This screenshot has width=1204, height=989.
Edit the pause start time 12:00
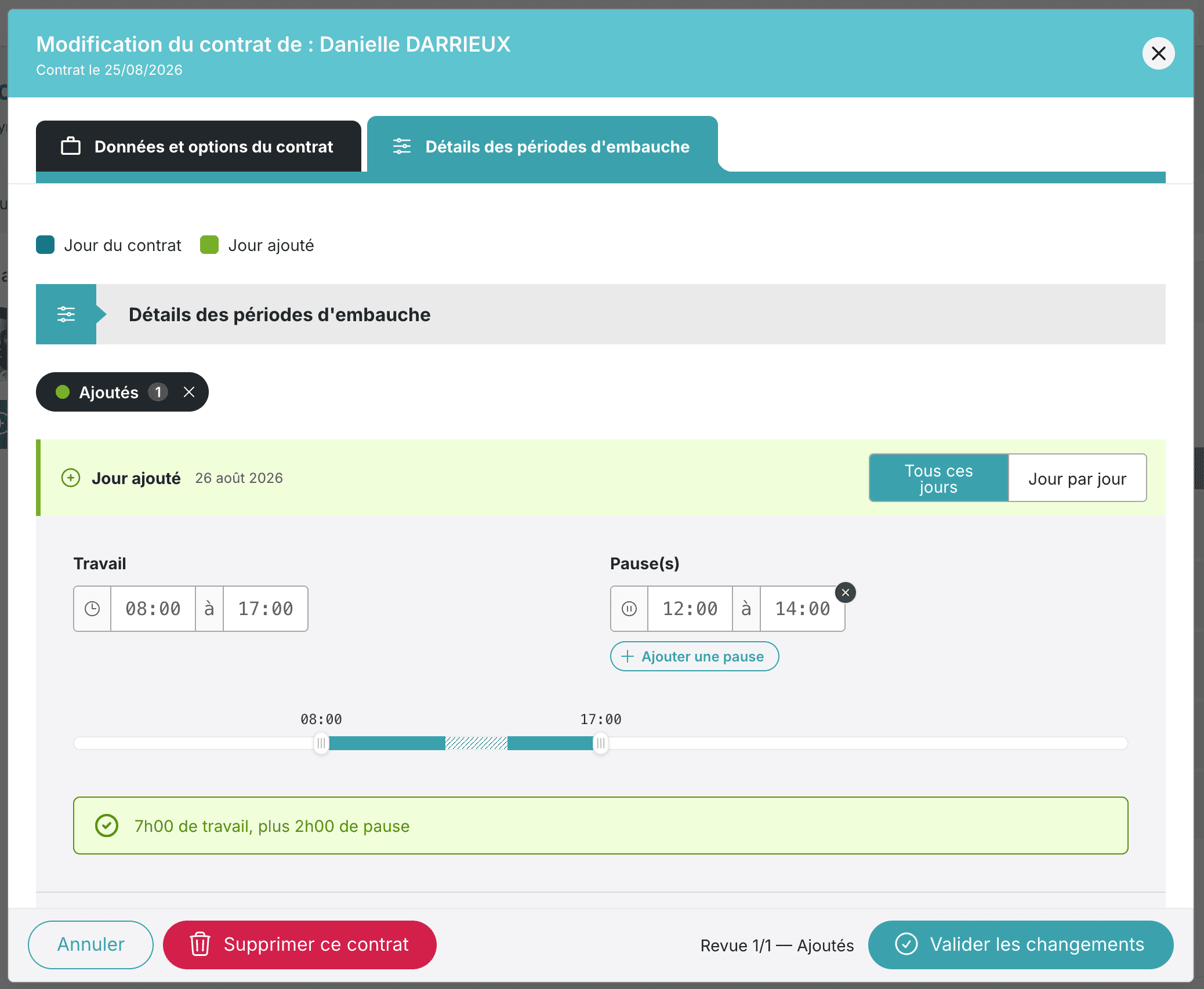click(x=690, y=609)
